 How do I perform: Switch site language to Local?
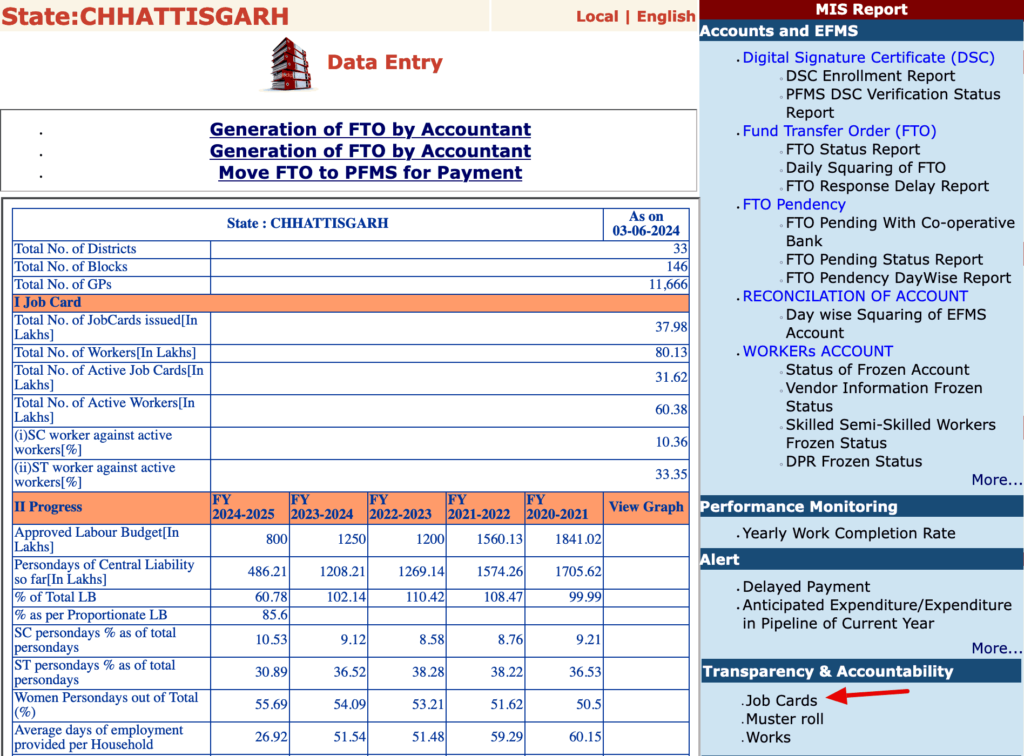597,16
